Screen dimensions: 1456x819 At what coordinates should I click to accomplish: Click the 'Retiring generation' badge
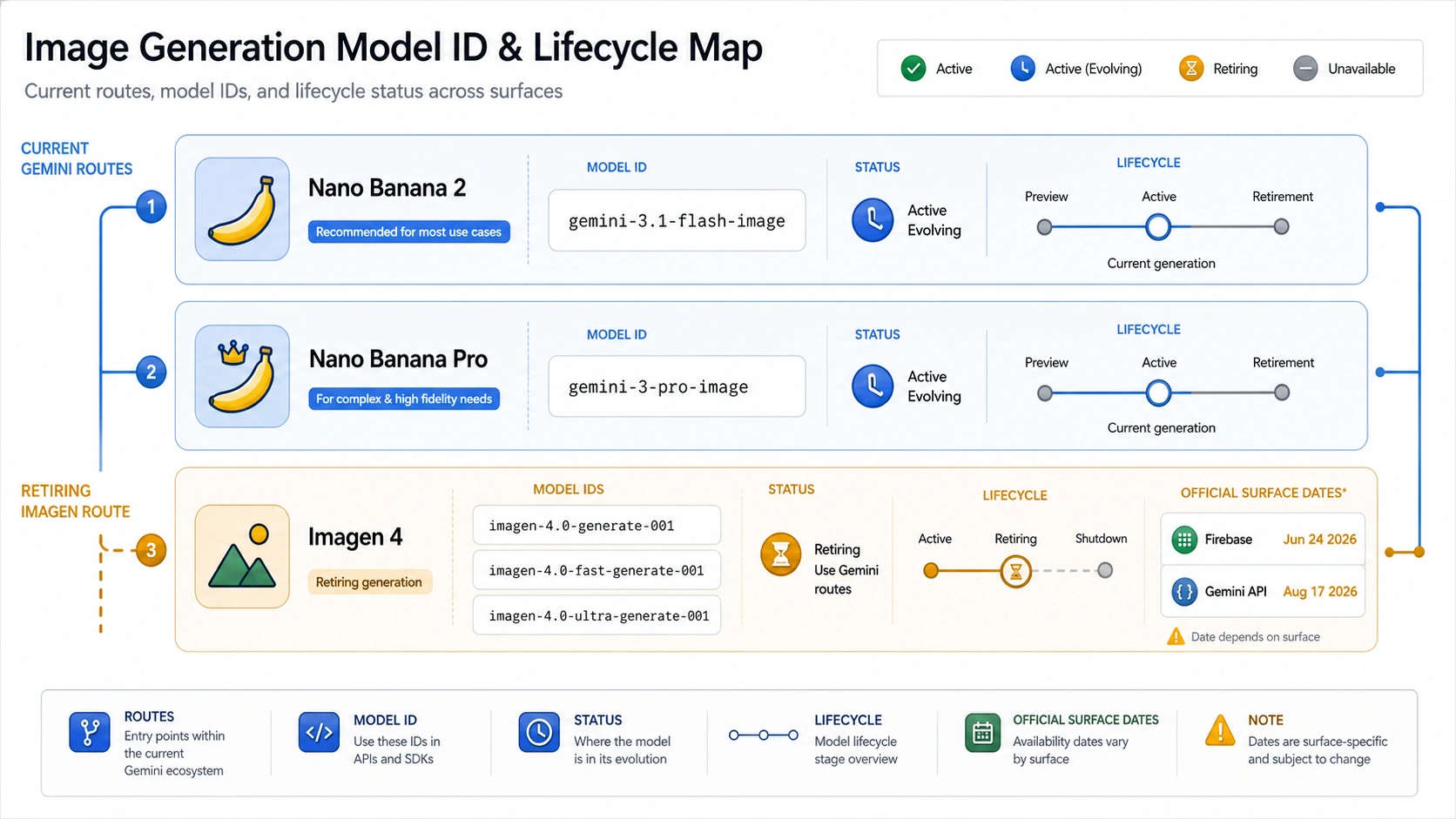point(369,582)
